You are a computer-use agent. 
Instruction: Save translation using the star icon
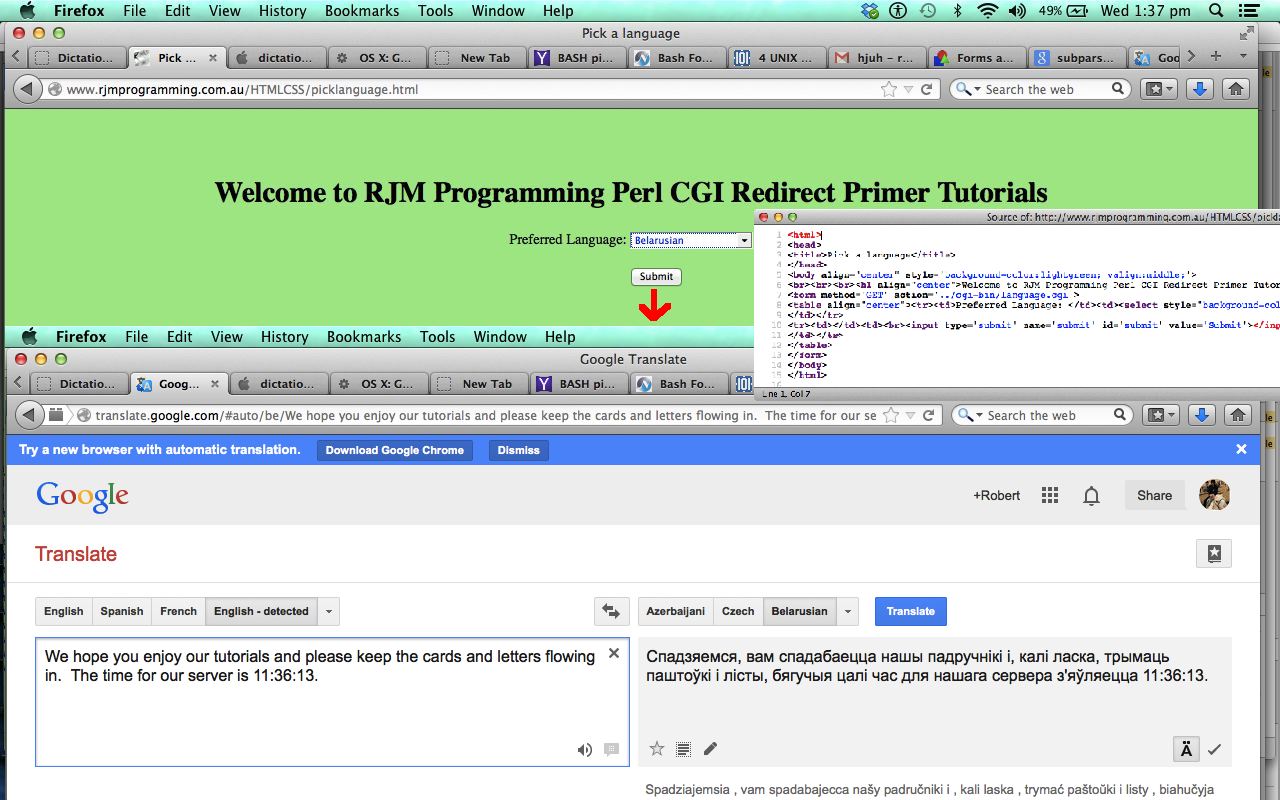point(657,748)
